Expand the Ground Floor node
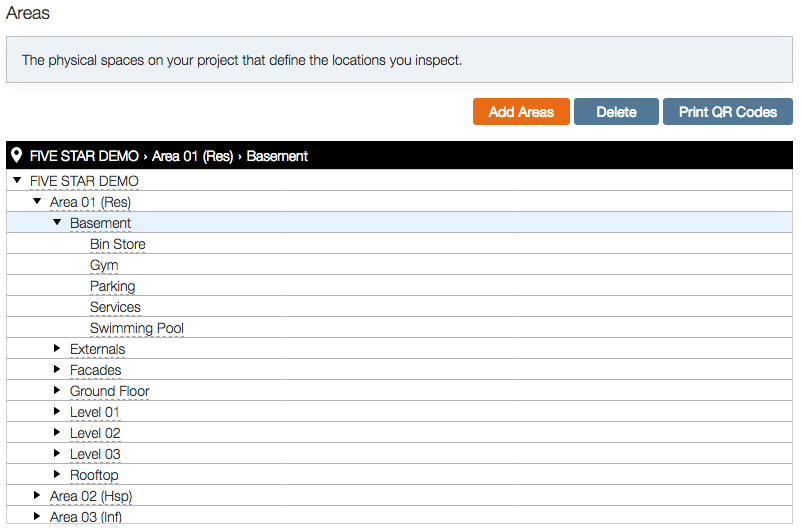Screen dimensions: 801x530 tap(57, 390)
